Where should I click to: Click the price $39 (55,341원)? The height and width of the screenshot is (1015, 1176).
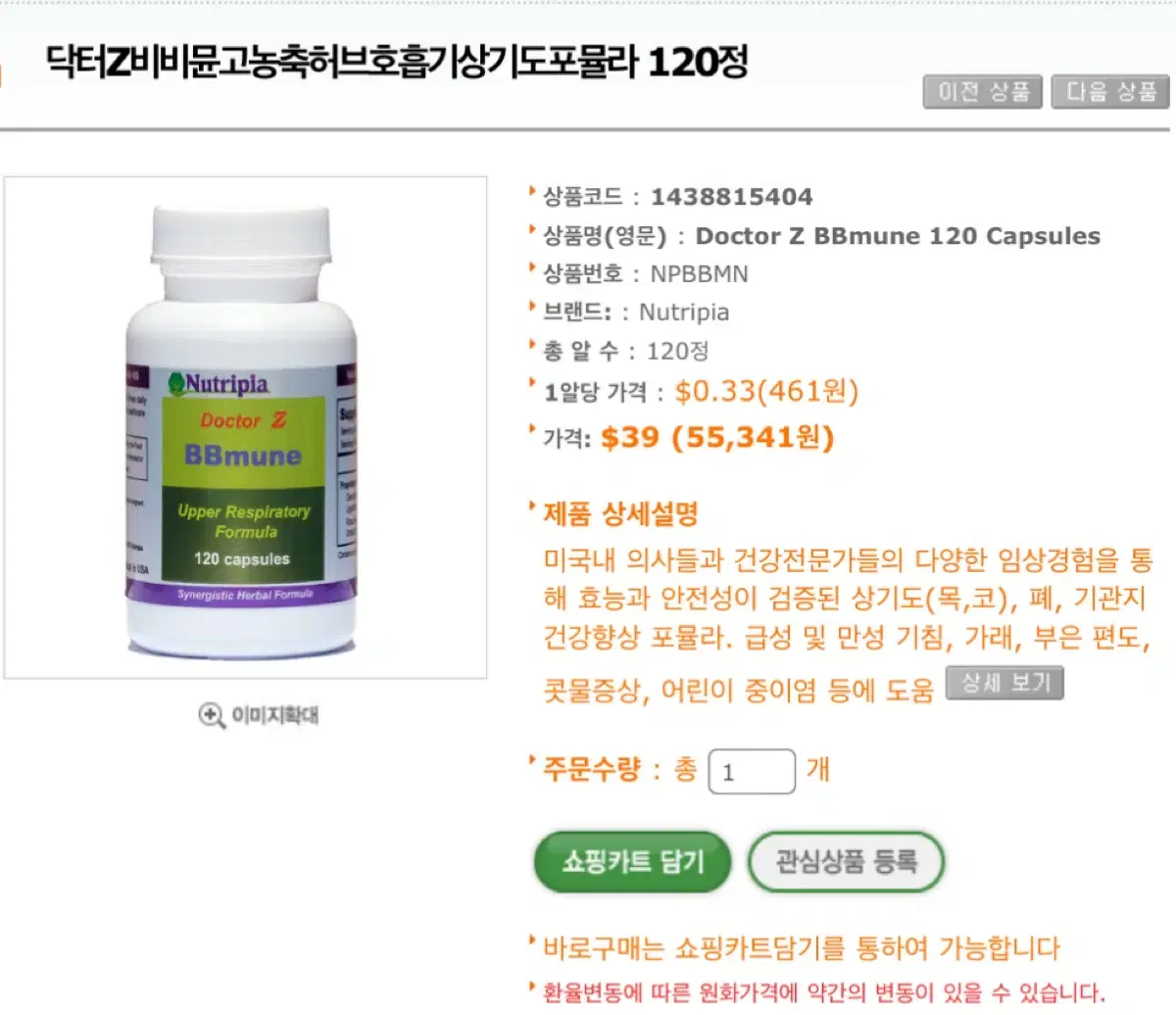point(716,437)
